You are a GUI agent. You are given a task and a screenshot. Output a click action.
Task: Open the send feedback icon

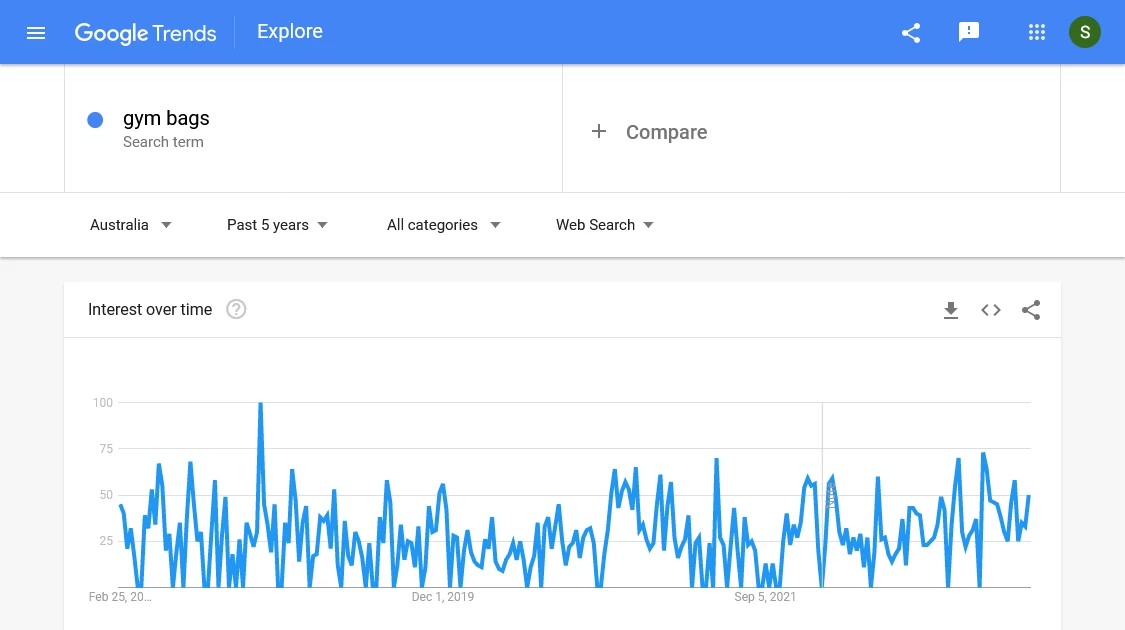click(x=969, y=32)
